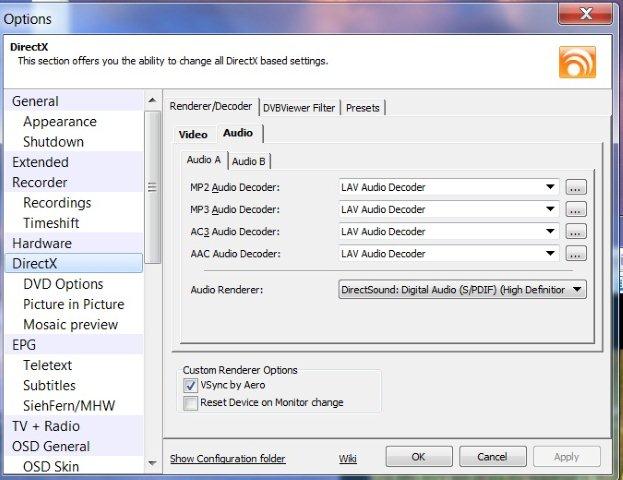Select the Audio B tab
The width and height of the screenshot is (623, 480).
point(248,161)
